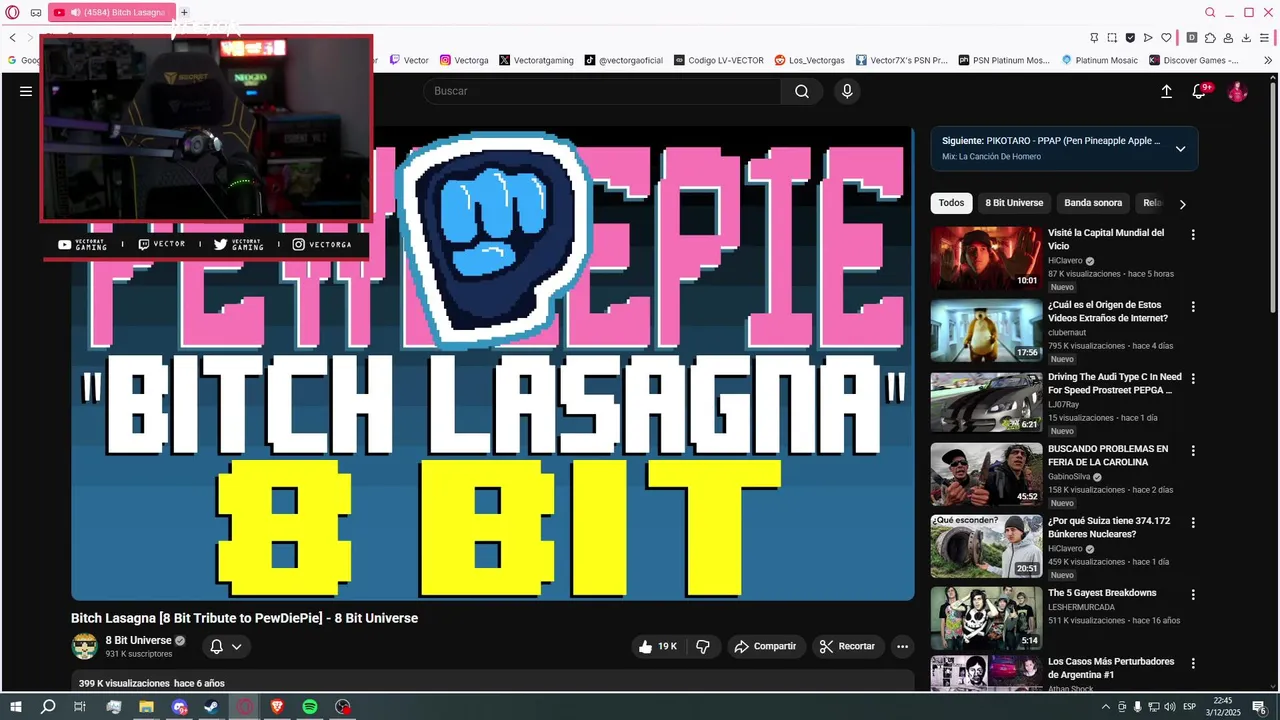Open Opera player/flow arrow icon
The image size is (1280, 720).
pyautogui.click(x=1148, y=37)
